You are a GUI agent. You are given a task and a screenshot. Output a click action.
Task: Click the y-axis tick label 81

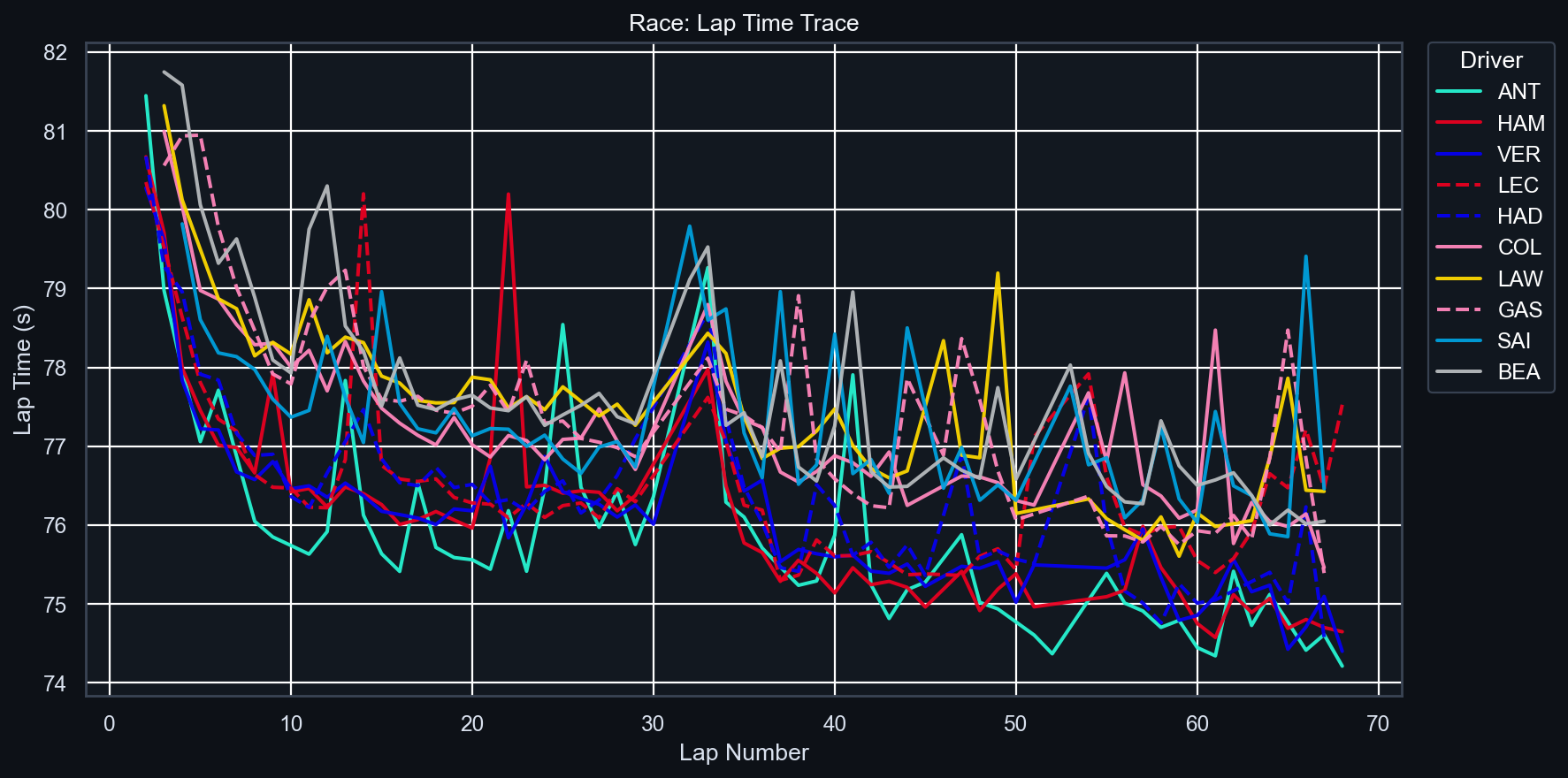(x=55, y=132)
